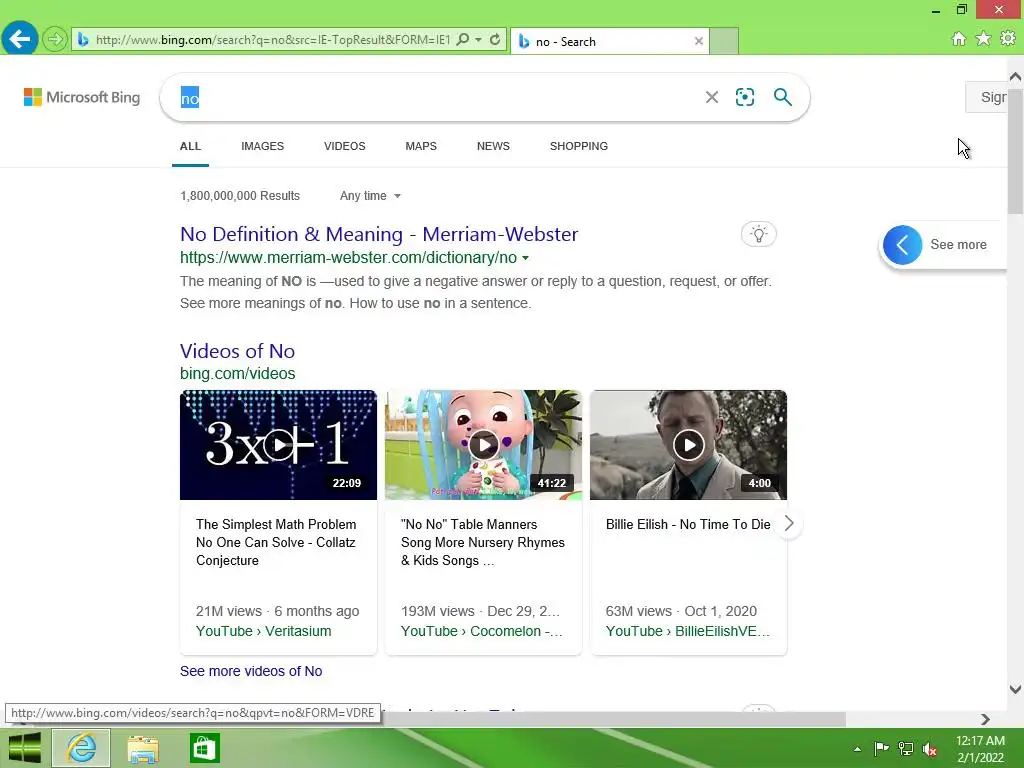Image resolution: width=1024 pixels, height=768 pixels.
Task: Click the network tray icon
Action: click(906, 748)
